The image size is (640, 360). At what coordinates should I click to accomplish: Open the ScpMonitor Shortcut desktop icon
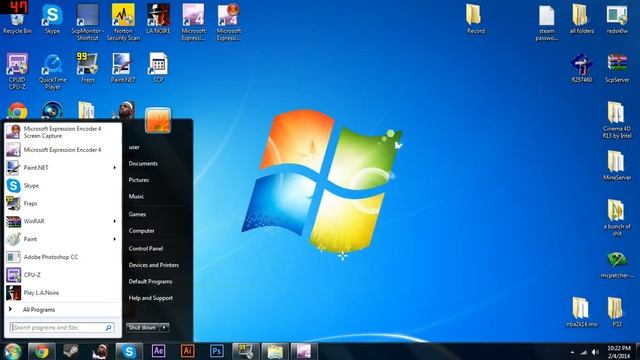point(88,22)
